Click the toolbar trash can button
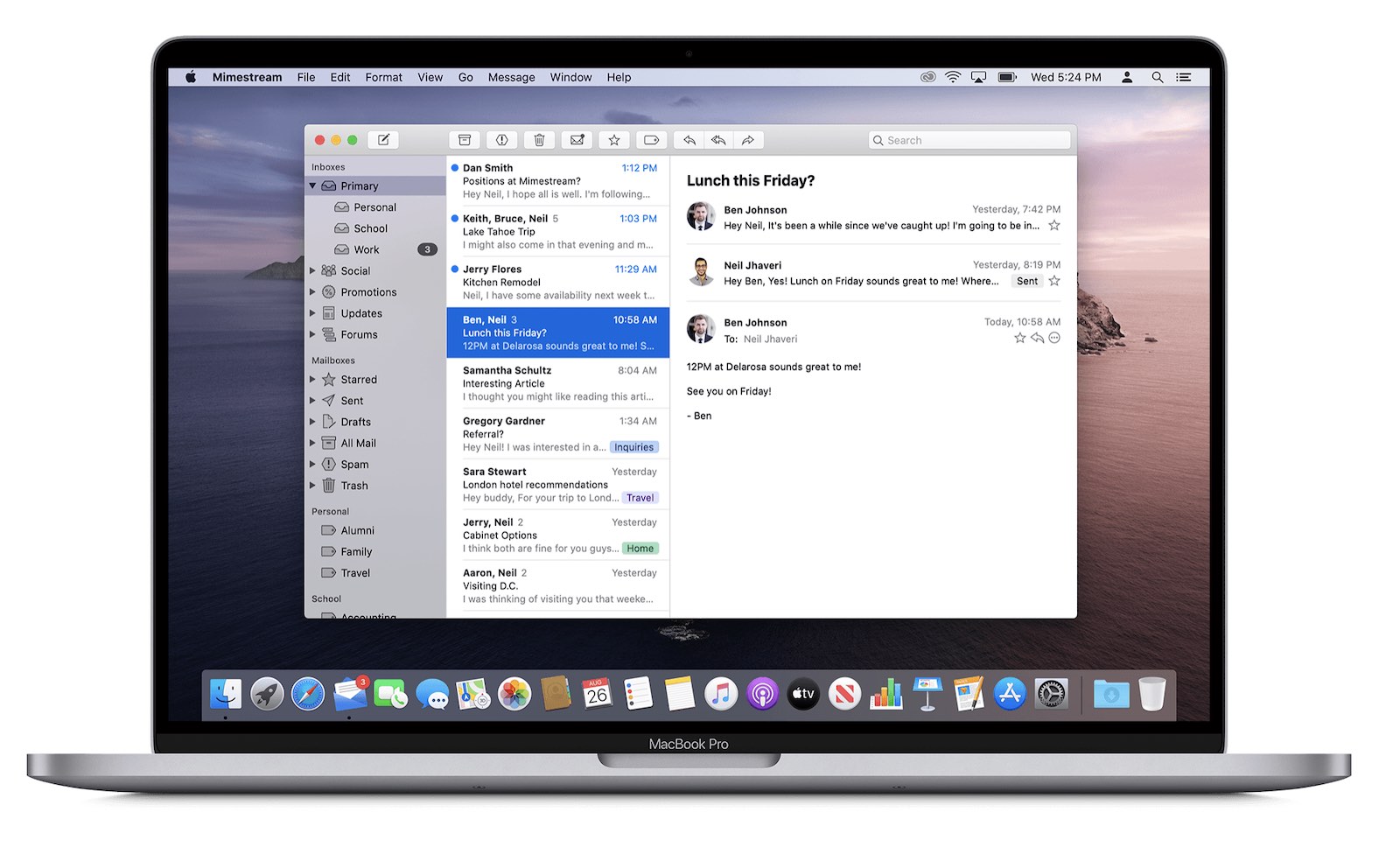Viewport: 1400px width, 868px height. click(x=539, y=140)
